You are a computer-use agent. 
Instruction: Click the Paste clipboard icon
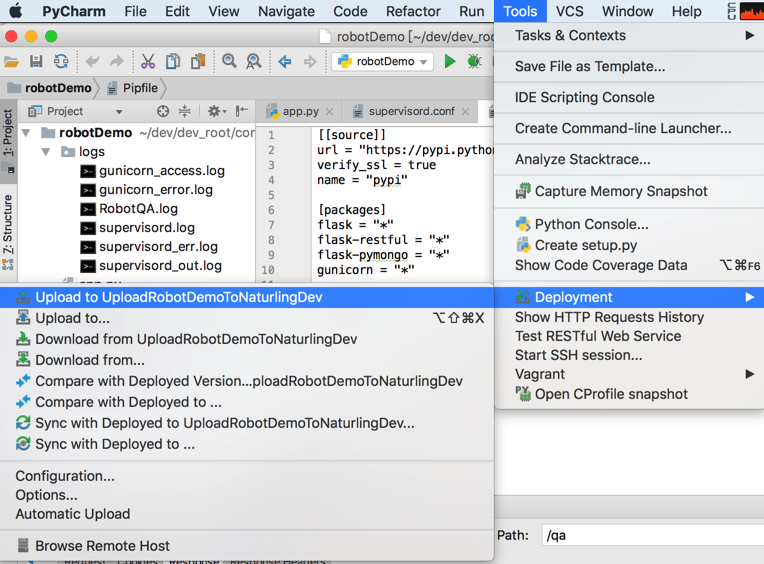pyautogui.click(x=198, y=61)
